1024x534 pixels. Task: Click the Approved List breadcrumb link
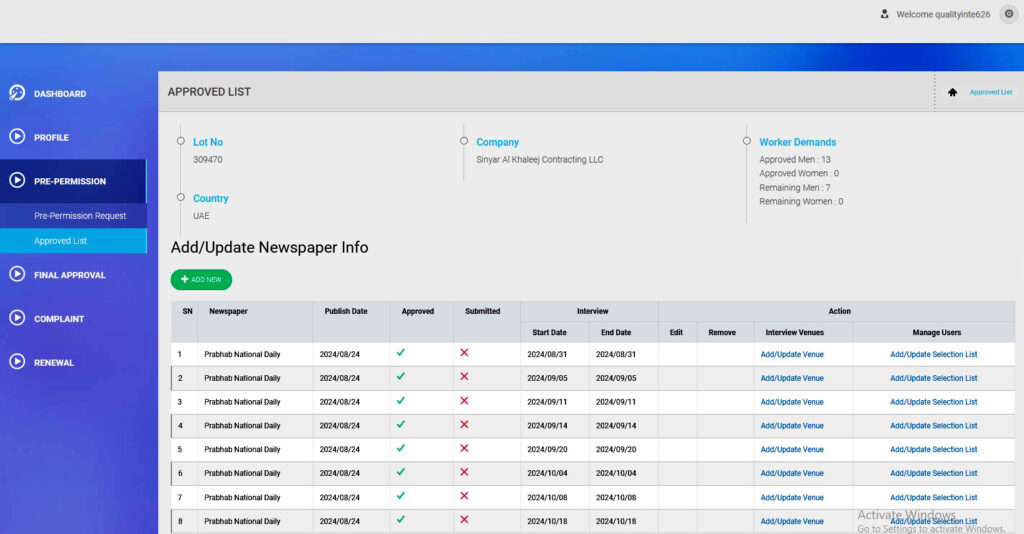coord(990,92)
